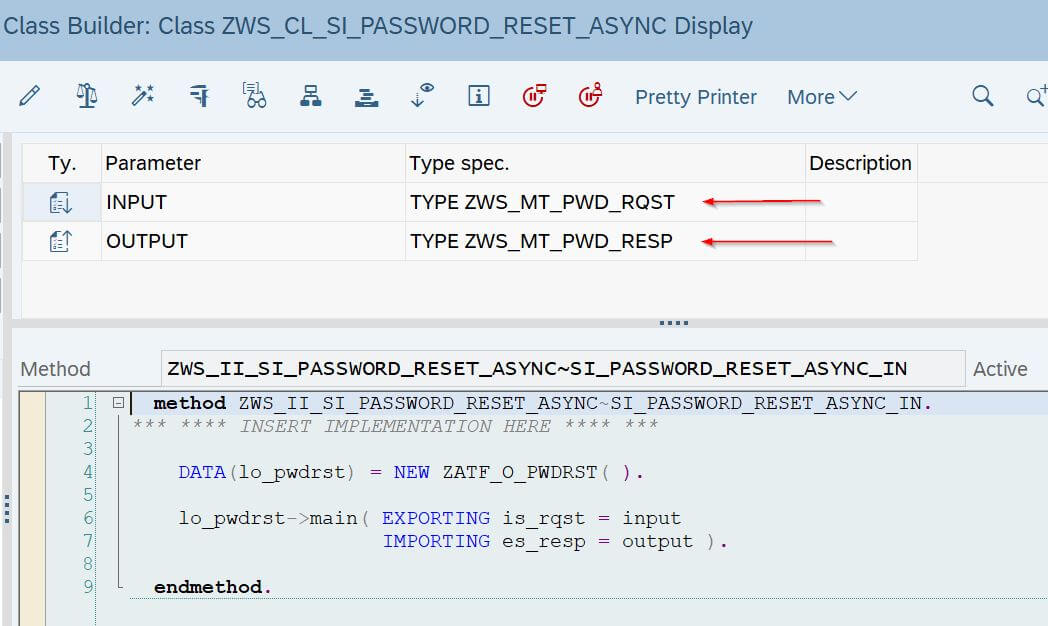The image size is (1048, 626).
Task: Switch to edit mode with the pencil icon
Action: pyautogui.click(x=29, y=96)
